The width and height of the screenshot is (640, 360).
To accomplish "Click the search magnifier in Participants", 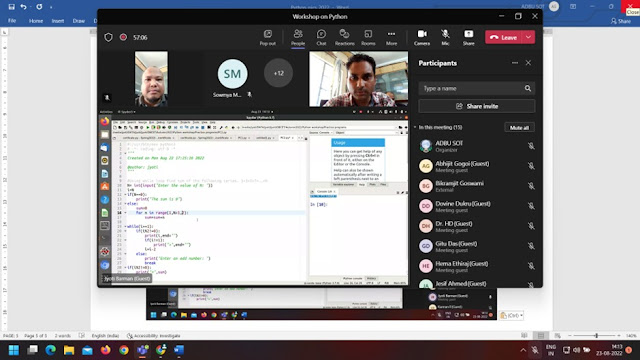I will coord(528,88).
